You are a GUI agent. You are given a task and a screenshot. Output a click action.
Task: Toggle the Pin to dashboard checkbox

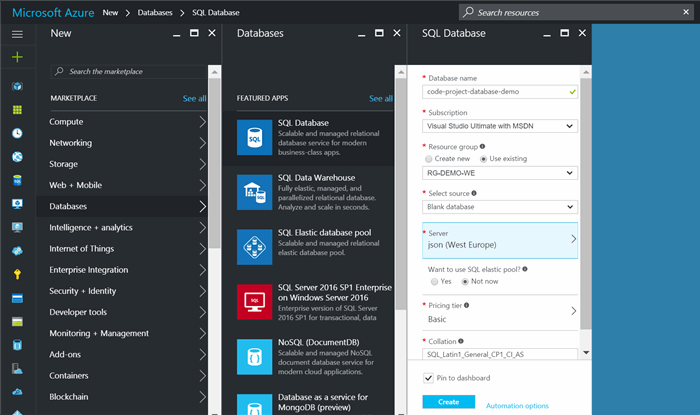[428, 378]
